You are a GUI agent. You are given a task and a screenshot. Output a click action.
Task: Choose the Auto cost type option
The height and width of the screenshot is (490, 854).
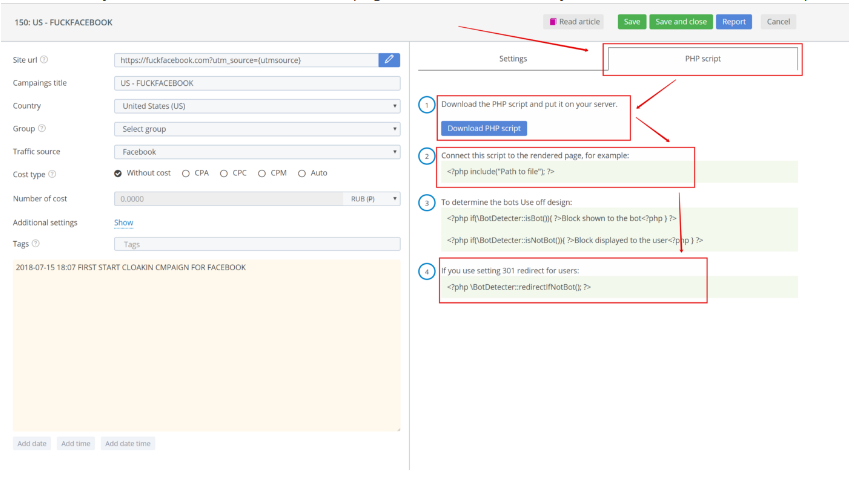[303, 173]
